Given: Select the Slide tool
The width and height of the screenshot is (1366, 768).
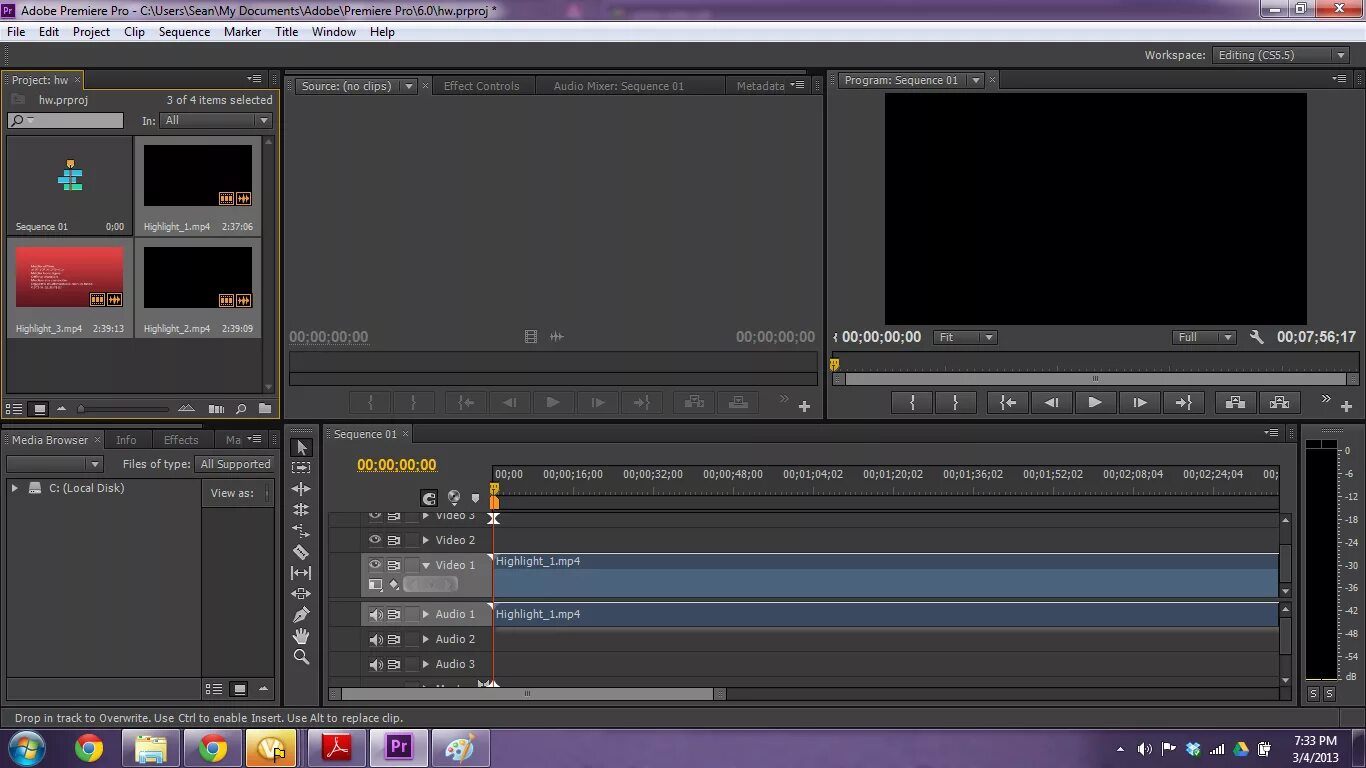Looking at the screenshot, I should [301, 594].
